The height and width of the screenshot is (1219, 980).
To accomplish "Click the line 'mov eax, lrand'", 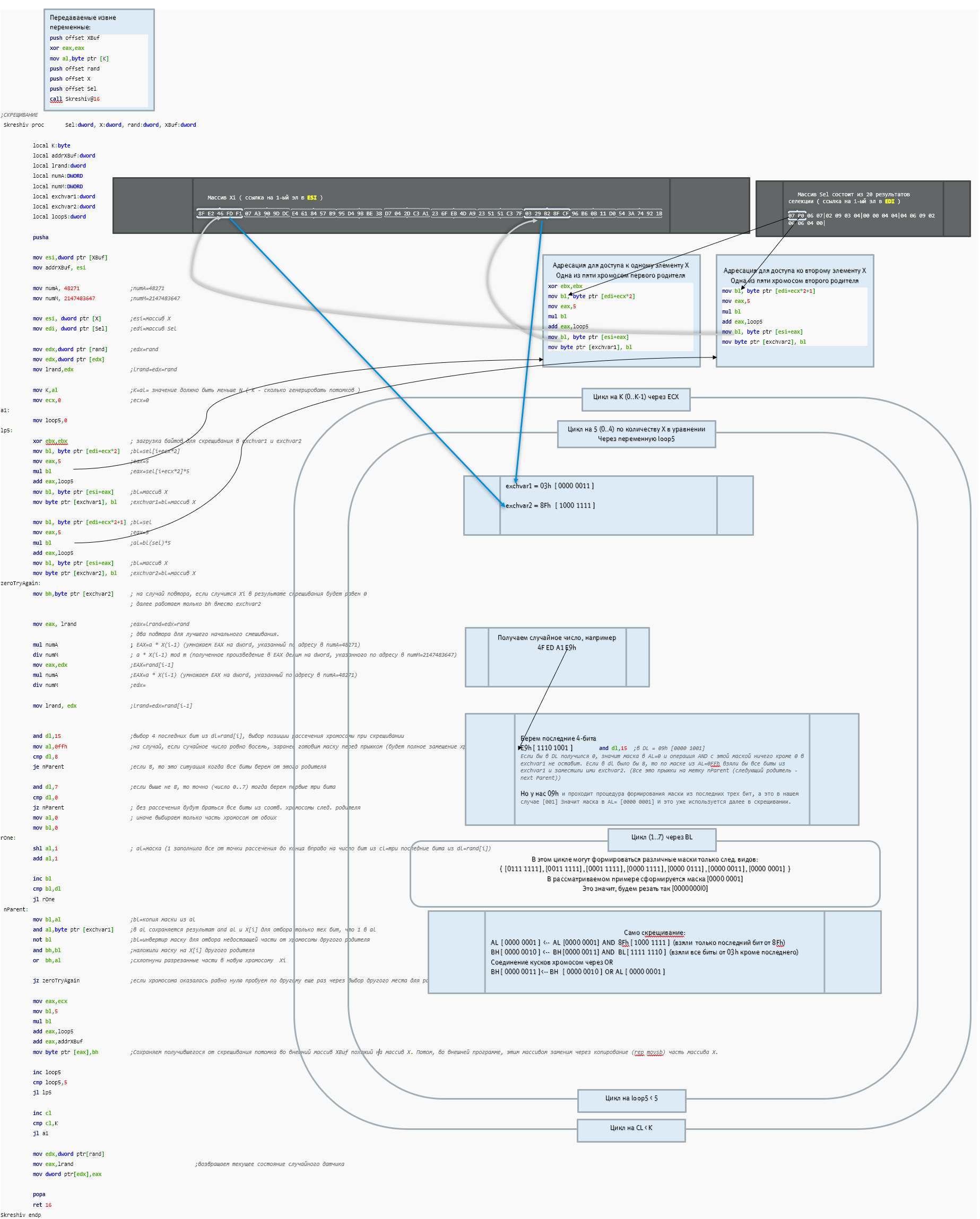I will click(x=55, y=624).
